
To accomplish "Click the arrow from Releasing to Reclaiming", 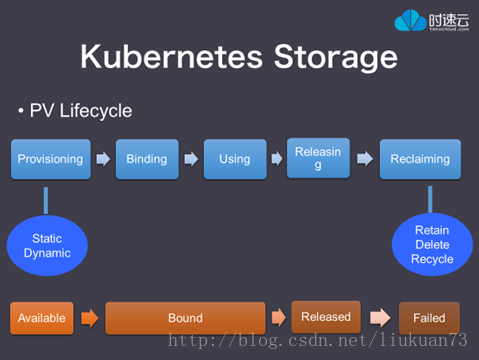I will [365, 159].
